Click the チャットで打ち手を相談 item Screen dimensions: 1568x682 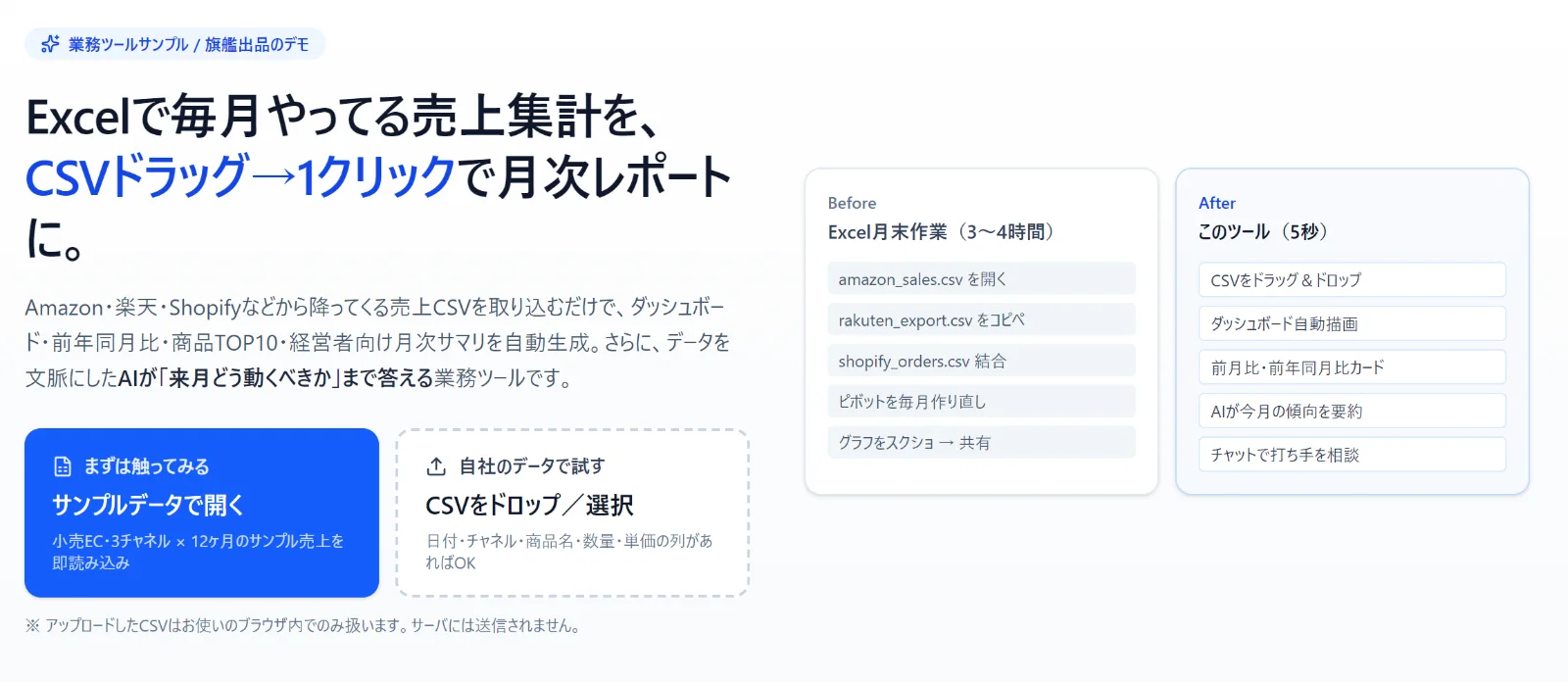1352,455
